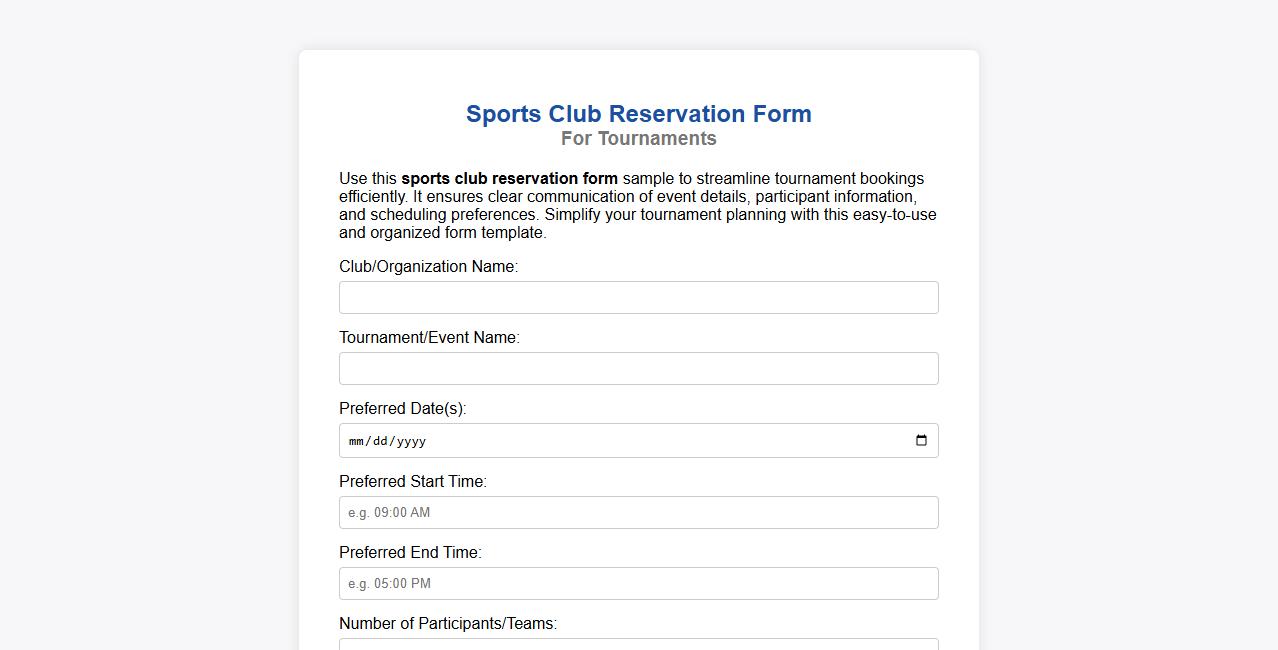Click the Club/Organization Name input field
1278x650 pixels.
tap(638, 297)
